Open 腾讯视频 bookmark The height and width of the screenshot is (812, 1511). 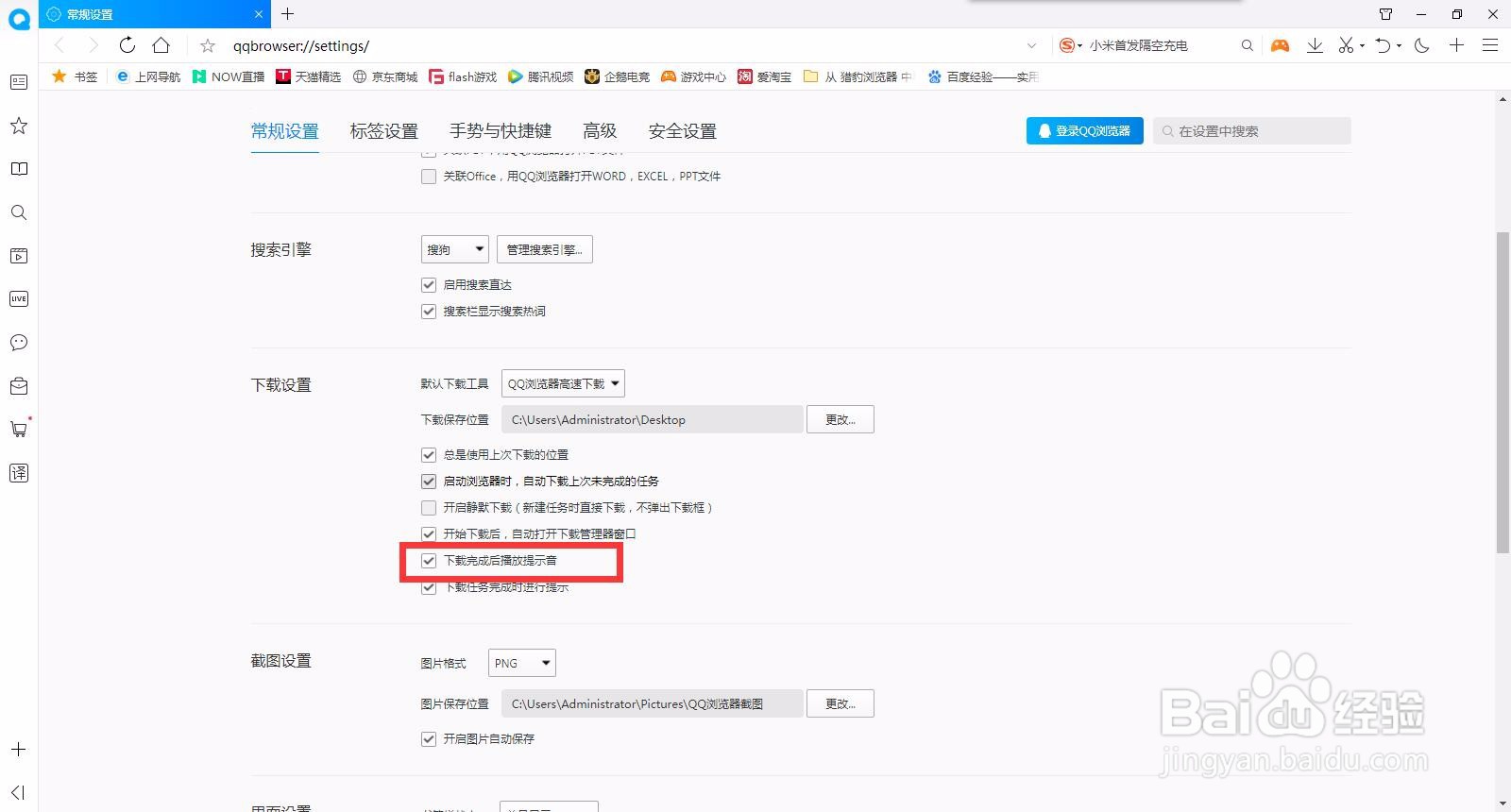coord(540,76)
